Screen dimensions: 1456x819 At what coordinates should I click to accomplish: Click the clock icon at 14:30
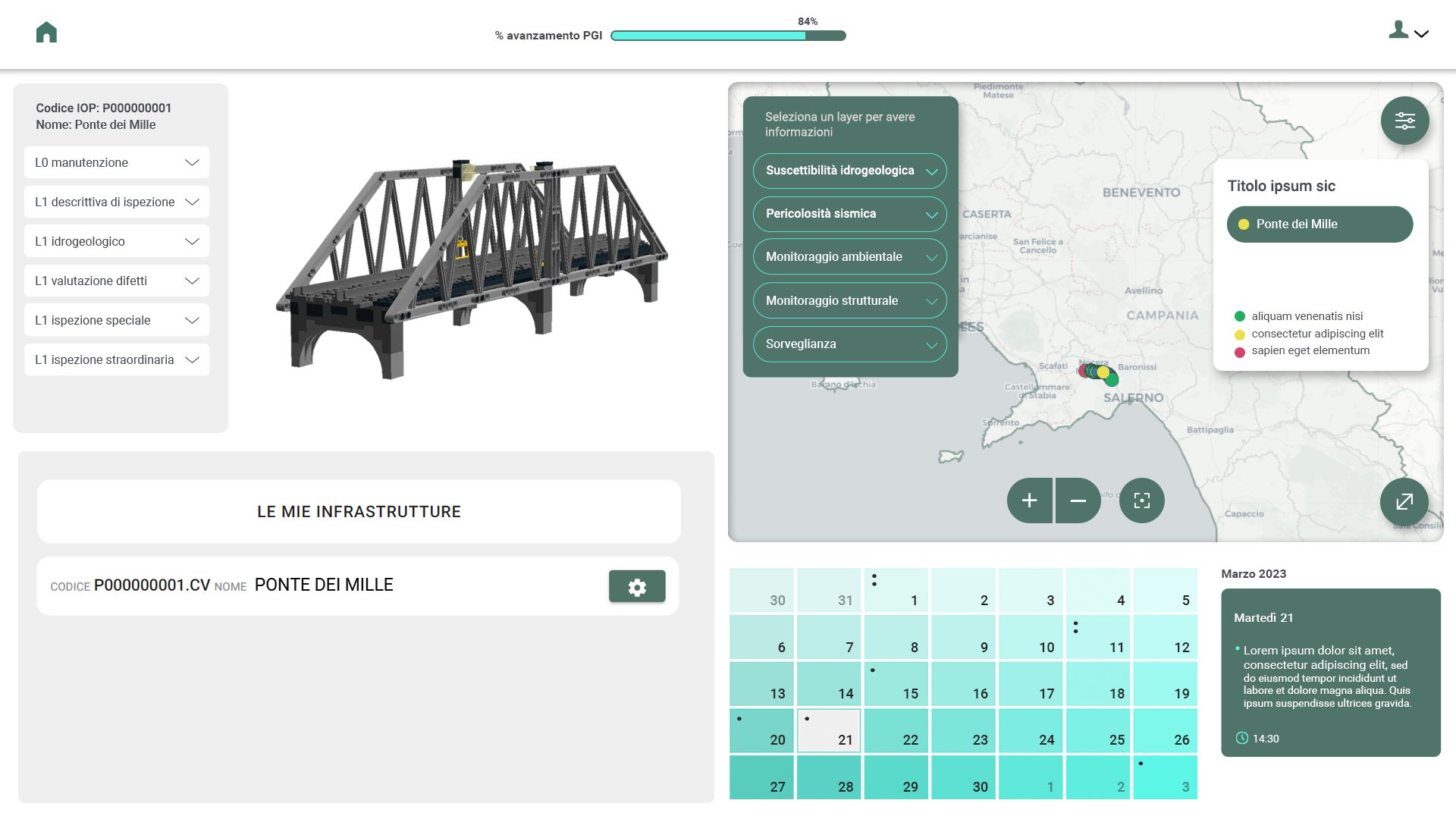(1241, 738)
